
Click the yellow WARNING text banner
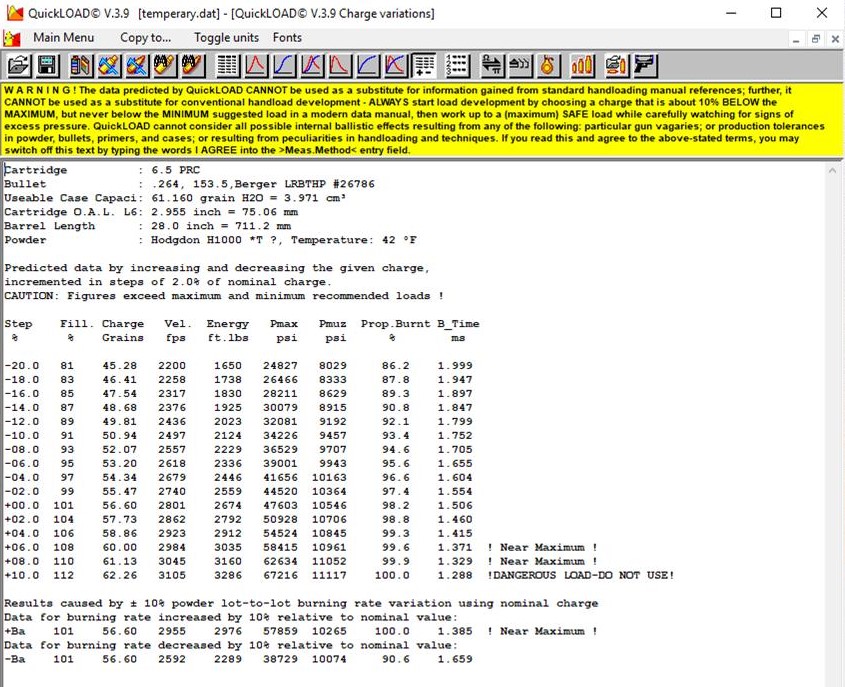[422, 120]
